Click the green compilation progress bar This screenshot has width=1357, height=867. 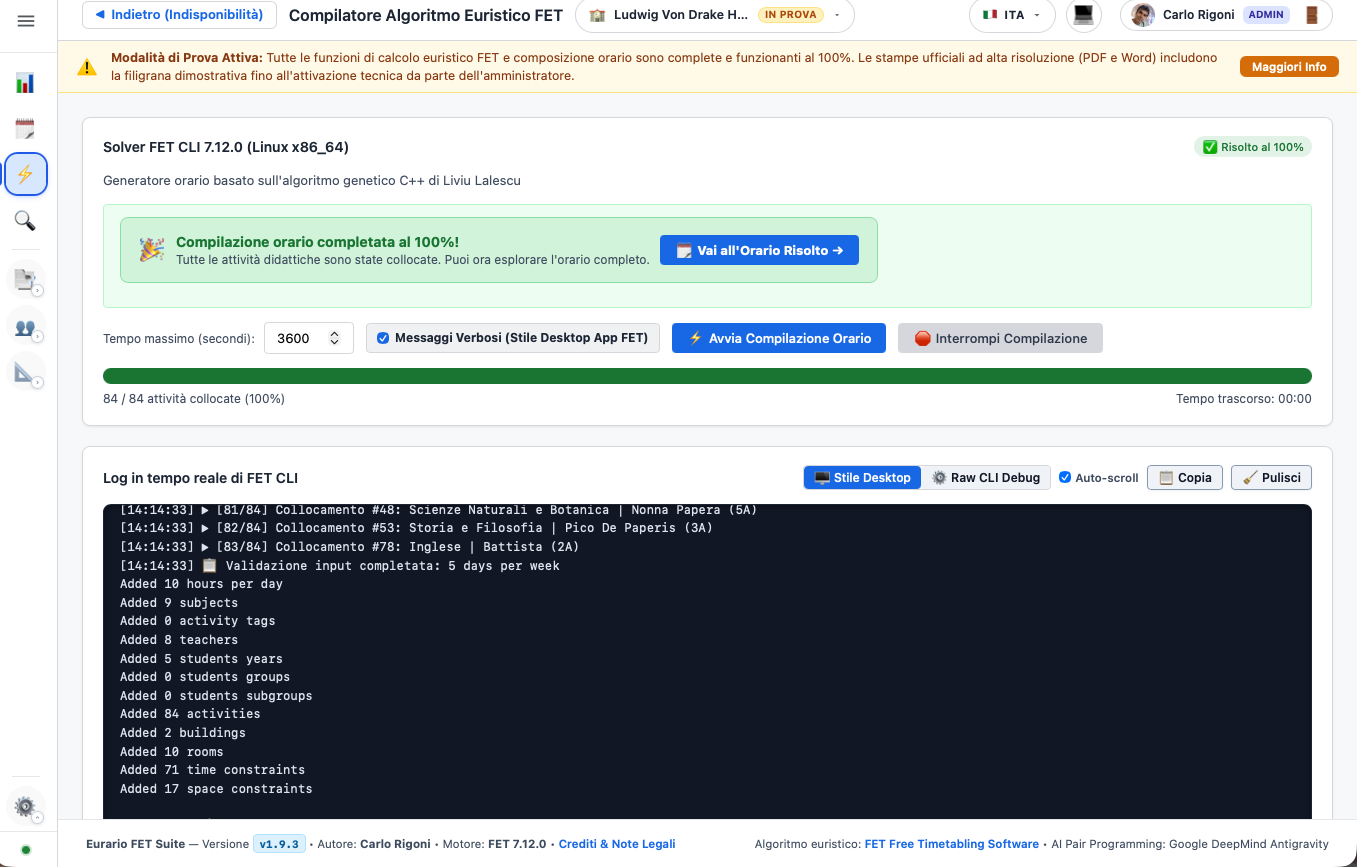pyautogui.click(x=707, y=376)
